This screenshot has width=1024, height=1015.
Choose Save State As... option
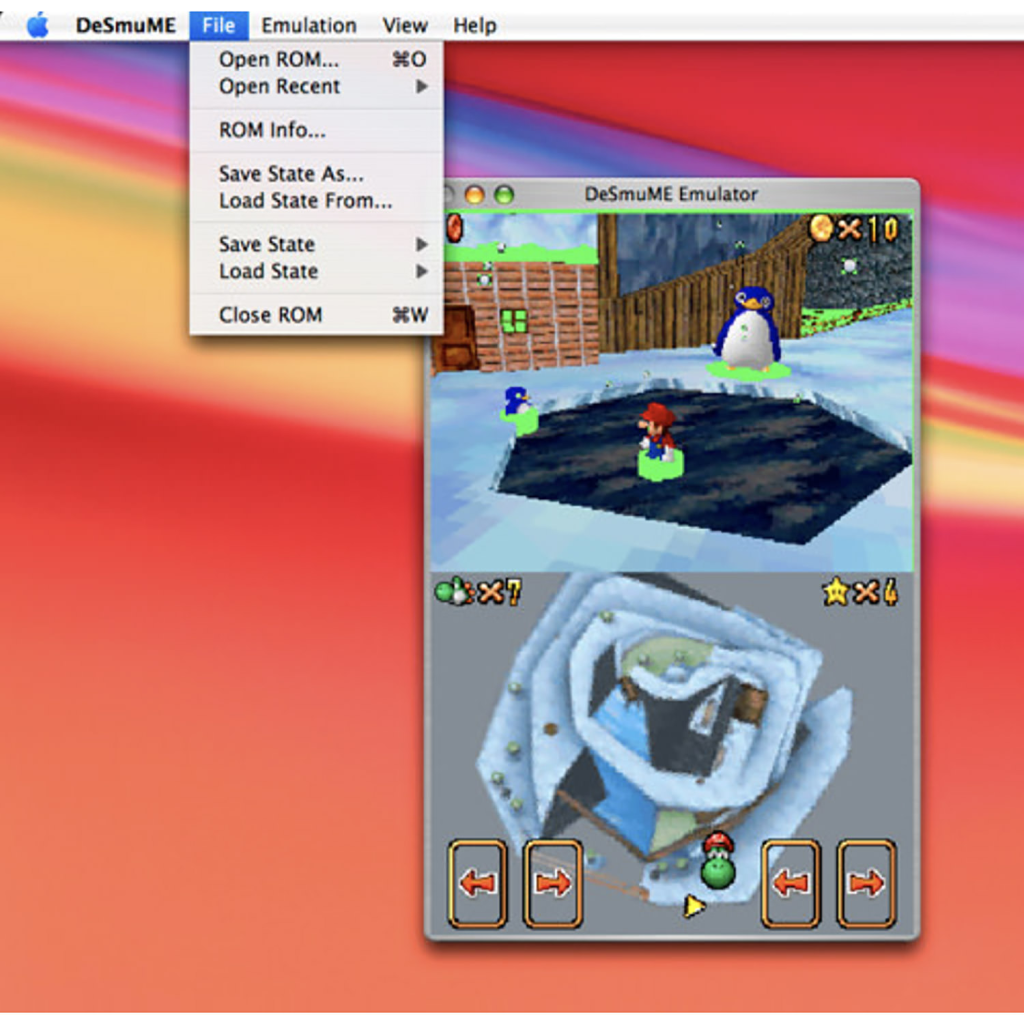[x=291, y=174]
